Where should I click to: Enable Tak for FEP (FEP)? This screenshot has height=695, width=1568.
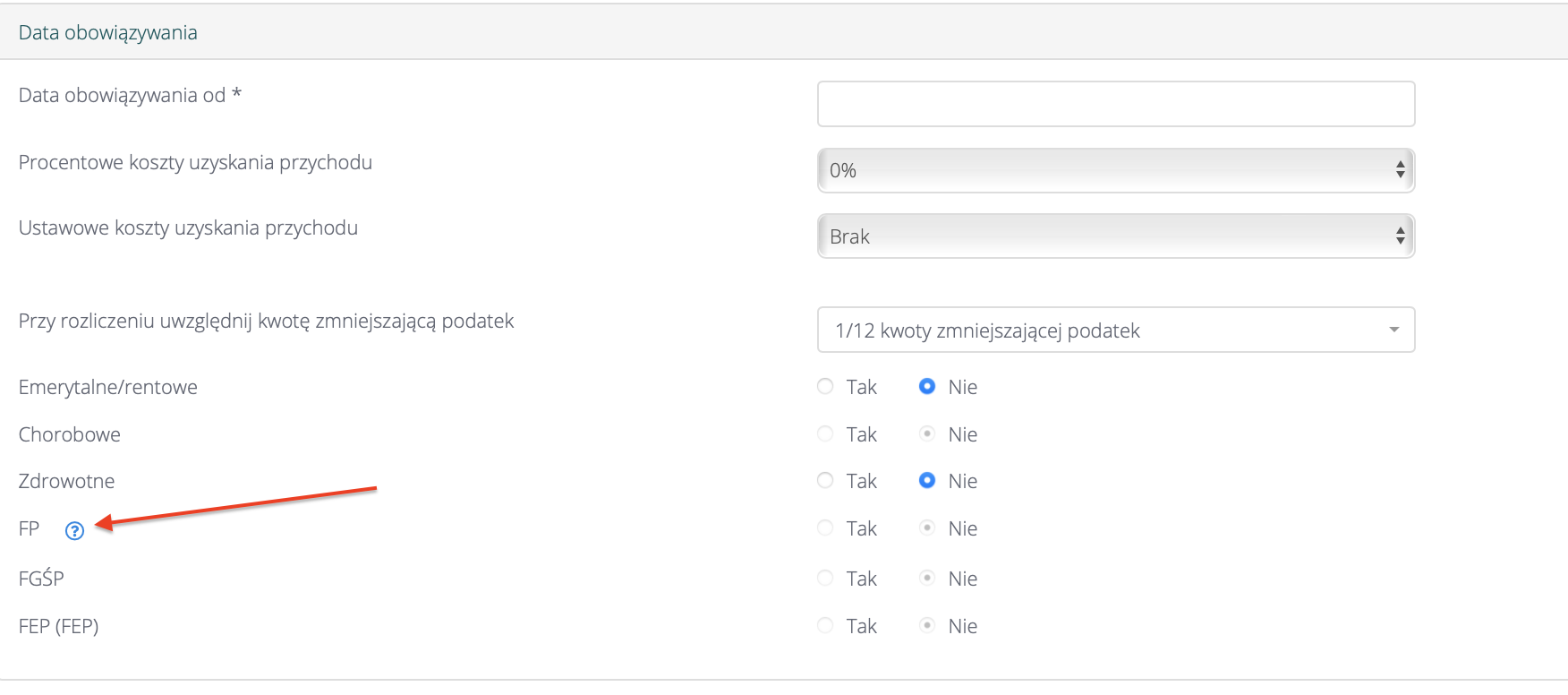click(x=825, y=626)
